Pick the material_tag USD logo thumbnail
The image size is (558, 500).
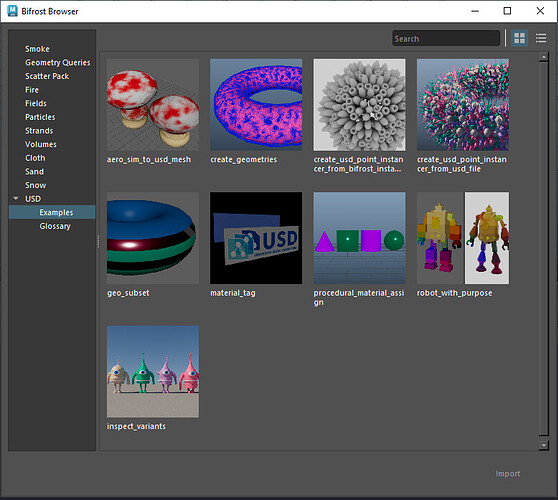pyautogui.click(x=256, y=238)
